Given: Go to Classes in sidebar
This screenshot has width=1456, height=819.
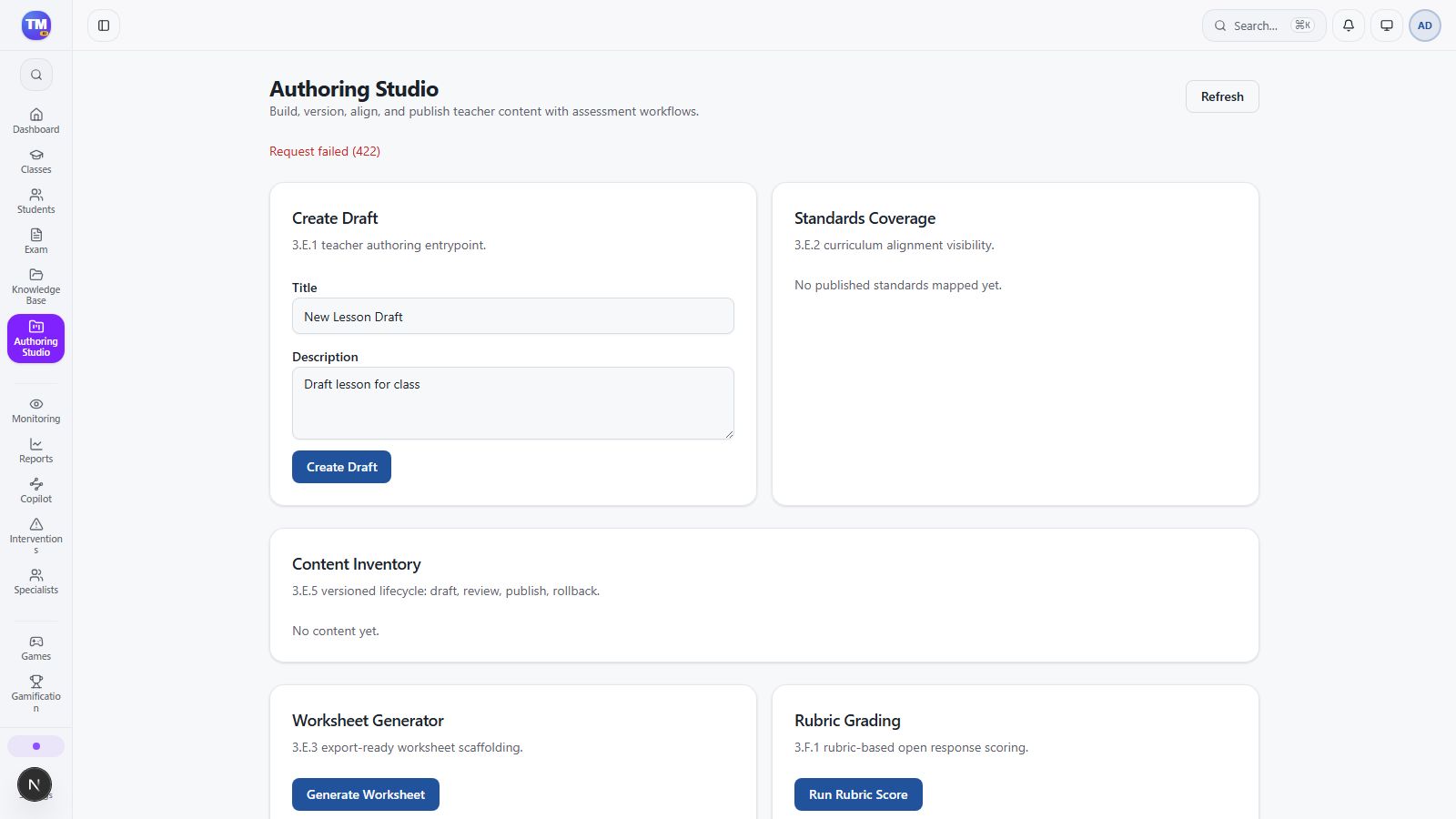Looking at the screenshot, I should click(x=36, y=161).
